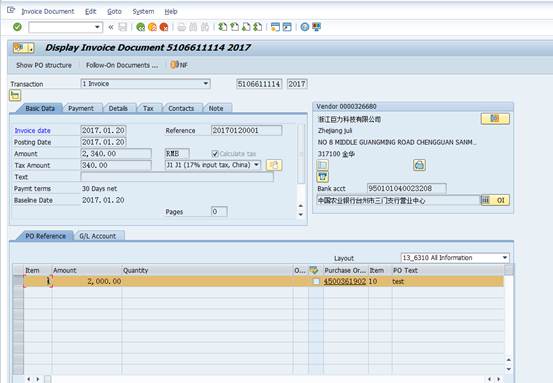Screen dimensions: 553x383
Task: Click the Previous Page icon
Action: (x=234, y=27)
